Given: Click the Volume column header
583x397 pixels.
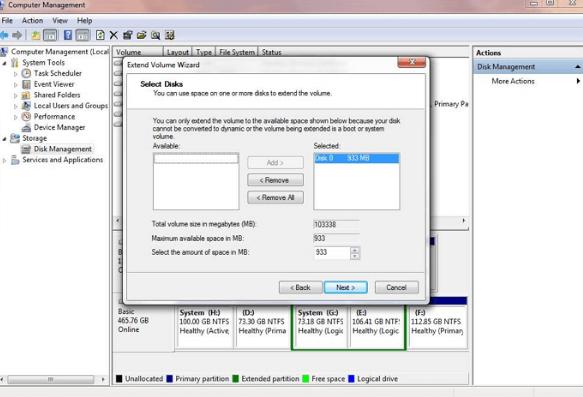Looking at the screenshot, I should [x=138, y=52].
